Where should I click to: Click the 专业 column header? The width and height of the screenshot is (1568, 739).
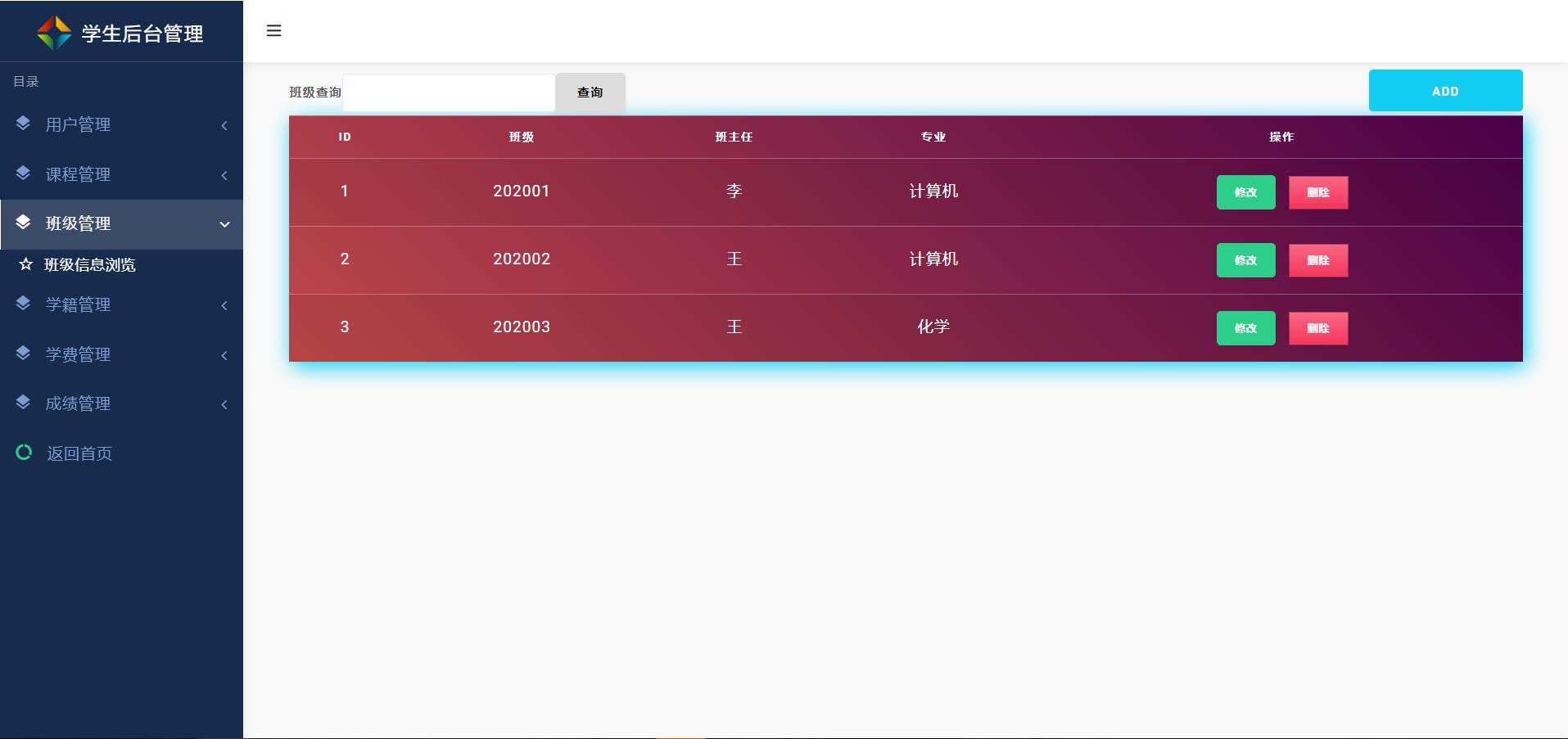coord(933,137)
